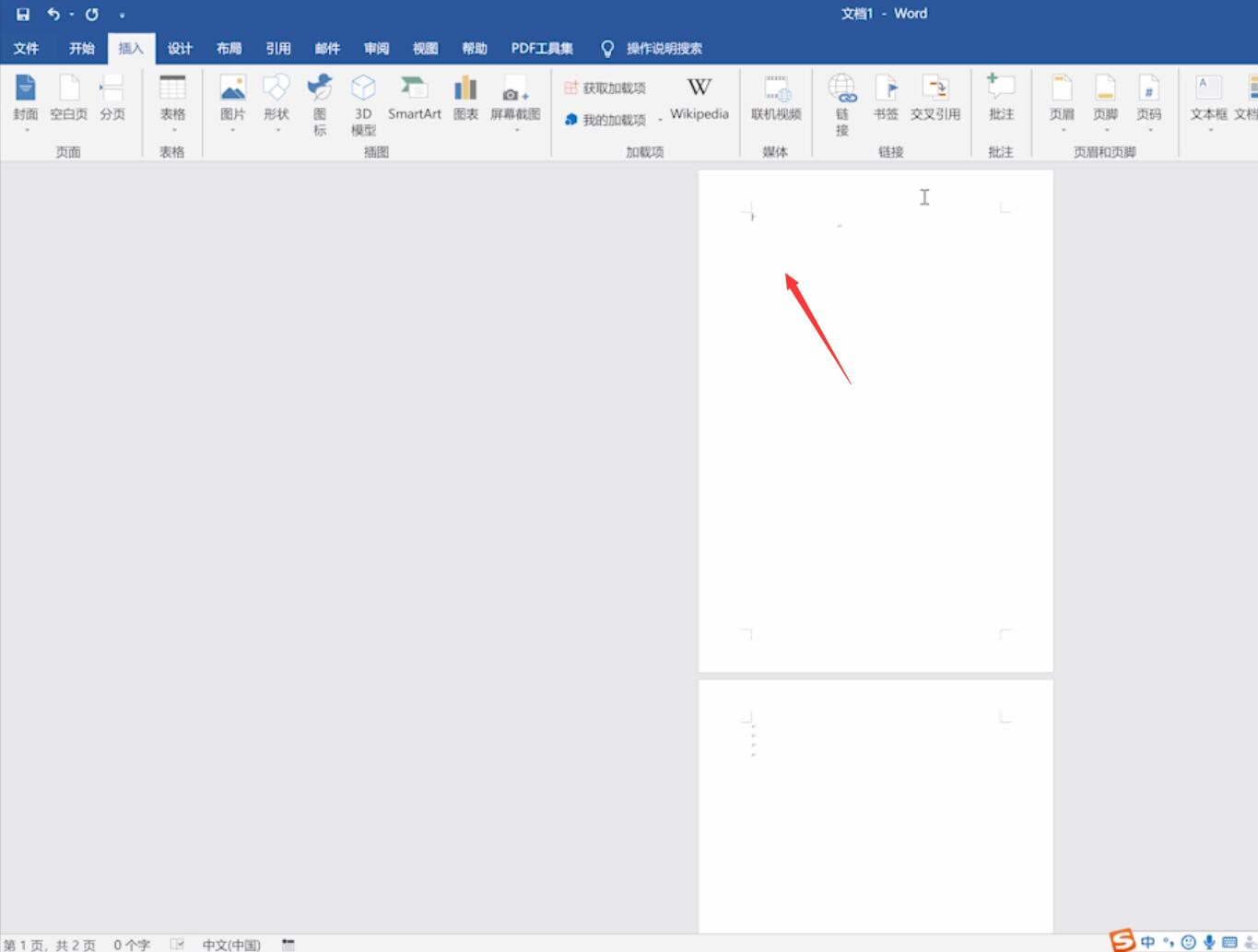1258x952 pixels.
Task: Open the 帮助 tab
Action: pos(475,48)
